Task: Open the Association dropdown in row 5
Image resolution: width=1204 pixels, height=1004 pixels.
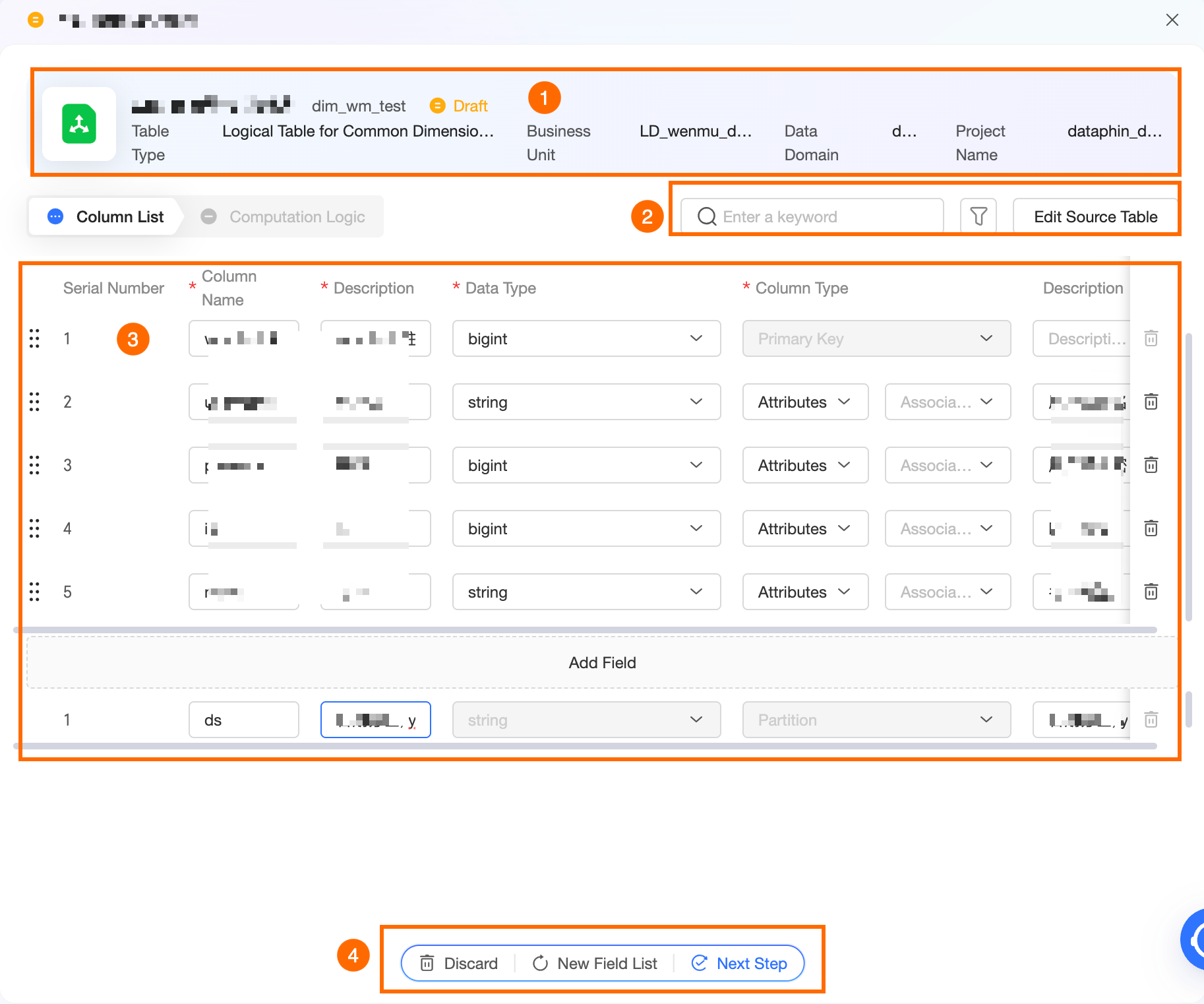Action: coord(948,592)
